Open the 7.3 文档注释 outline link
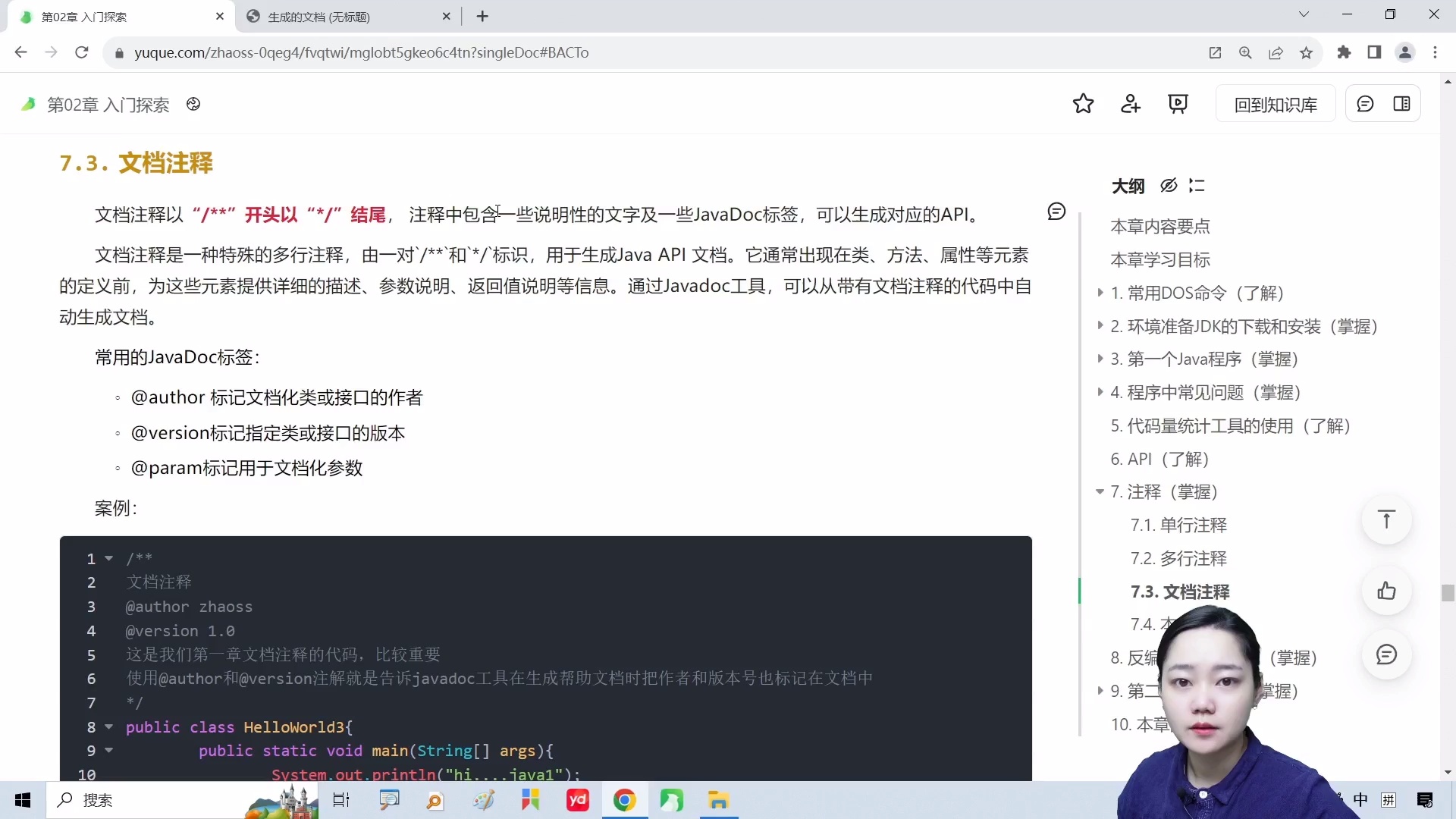 [1180, 591]
